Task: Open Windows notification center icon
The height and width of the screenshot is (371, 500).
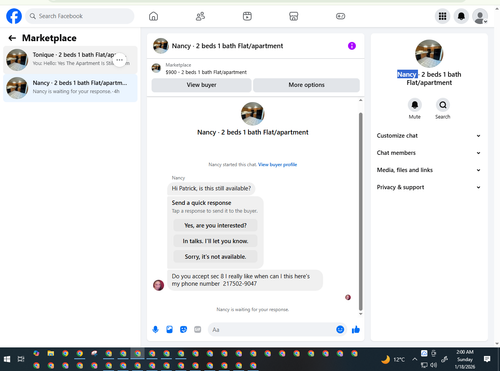Action: coord(487,359)
